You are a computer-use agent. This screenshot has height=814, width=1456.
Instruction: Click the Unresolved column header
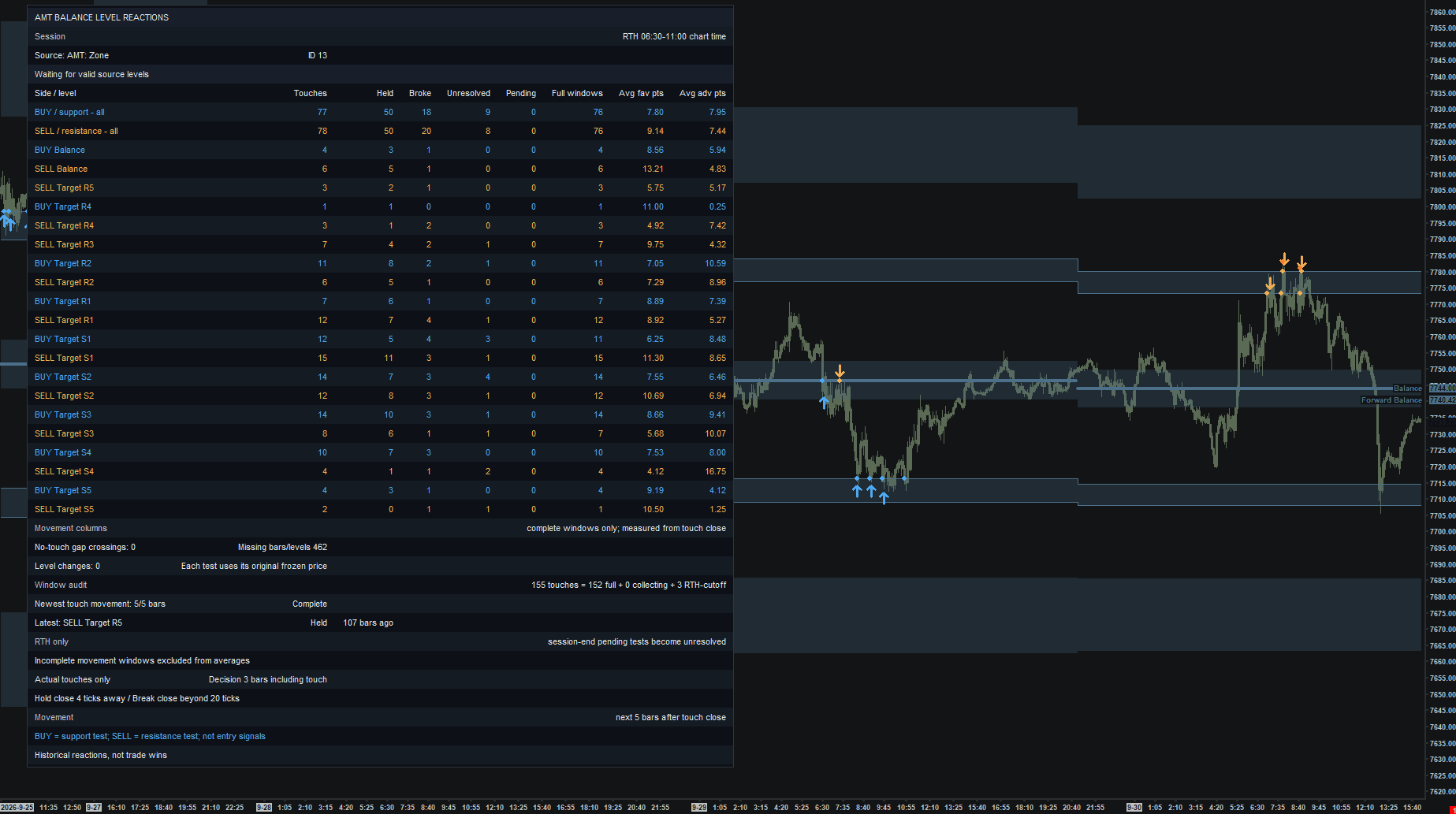coord(468,93)
